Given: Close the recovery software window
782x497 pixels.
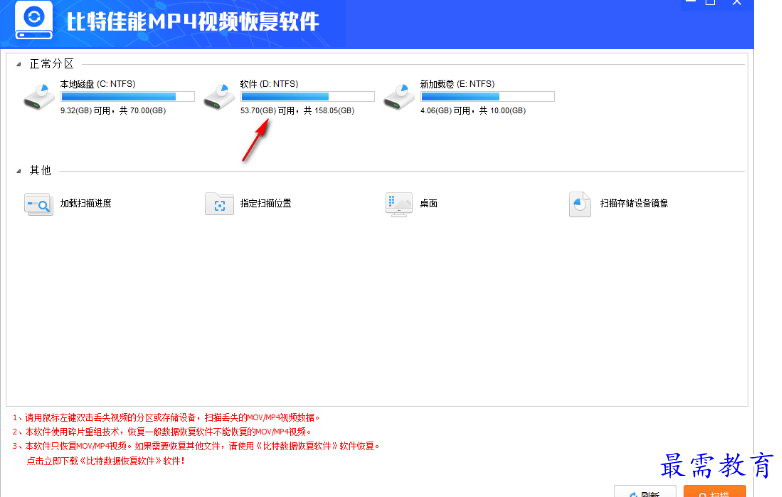Looking at the screenshot, I should pos(737,2).
